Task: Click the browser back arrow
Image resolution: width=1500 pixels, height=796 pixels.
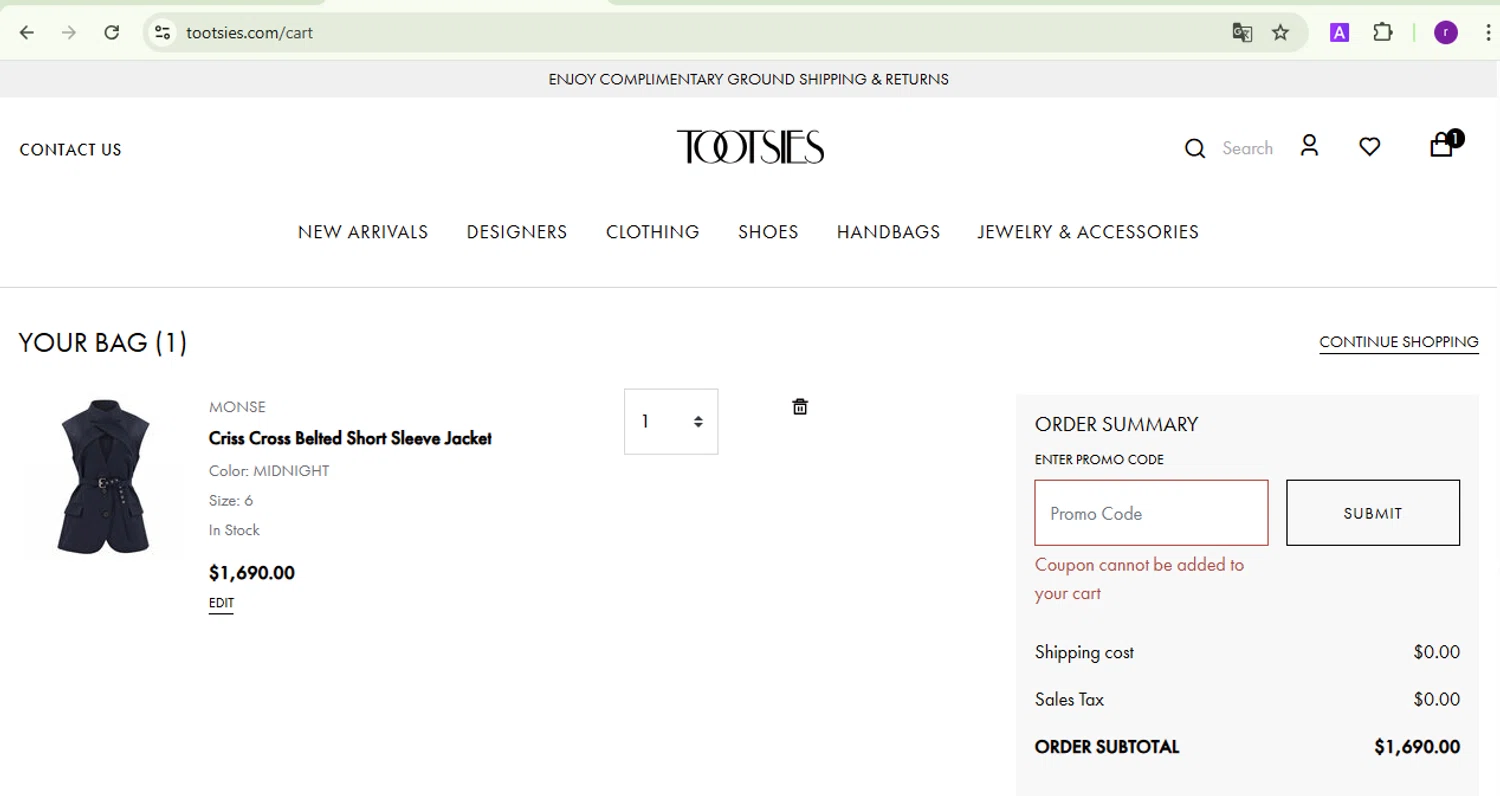Action: click(x=27, y=33)
